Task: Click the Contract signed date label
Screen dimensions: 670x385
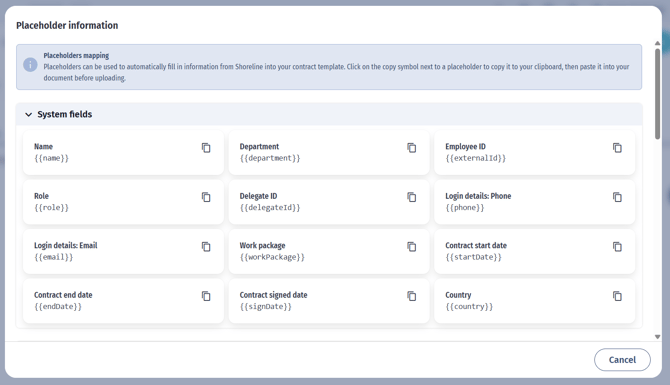Action: 273,295
